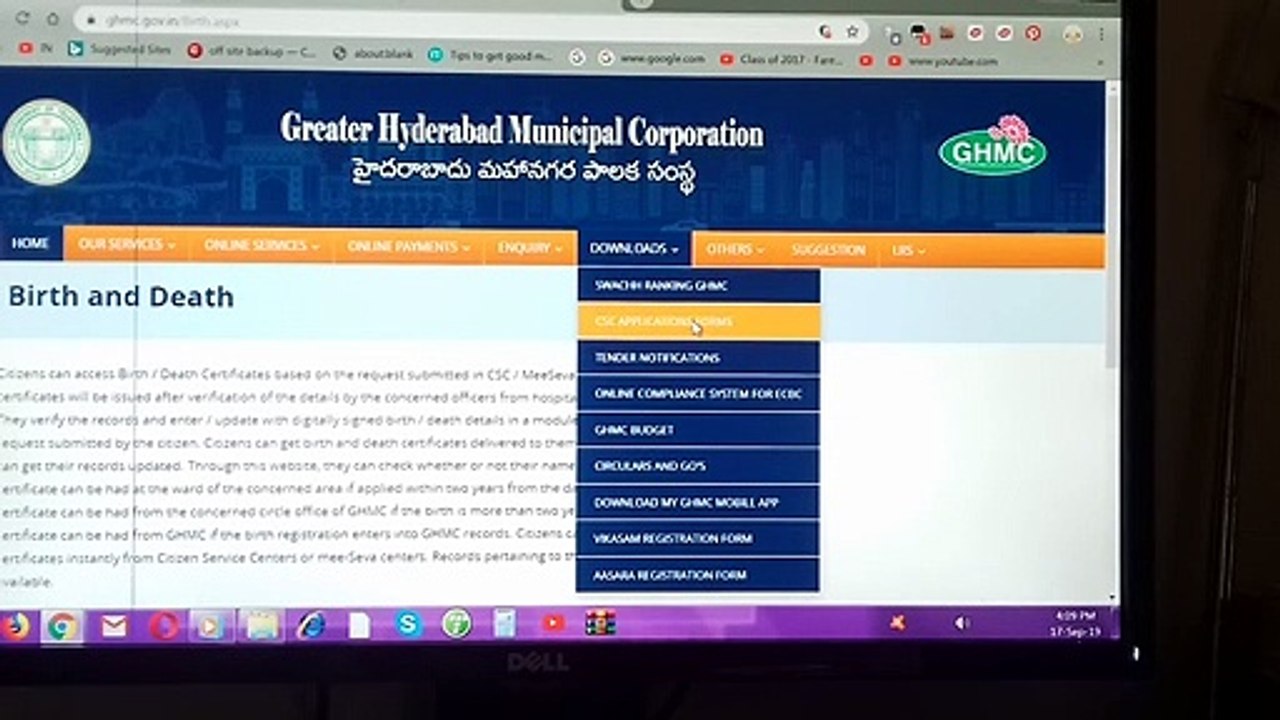Launch Internet Explorer from the taskbar
Screen dimensions: 1280x720
pyautogui.click(x=311, y=625)
